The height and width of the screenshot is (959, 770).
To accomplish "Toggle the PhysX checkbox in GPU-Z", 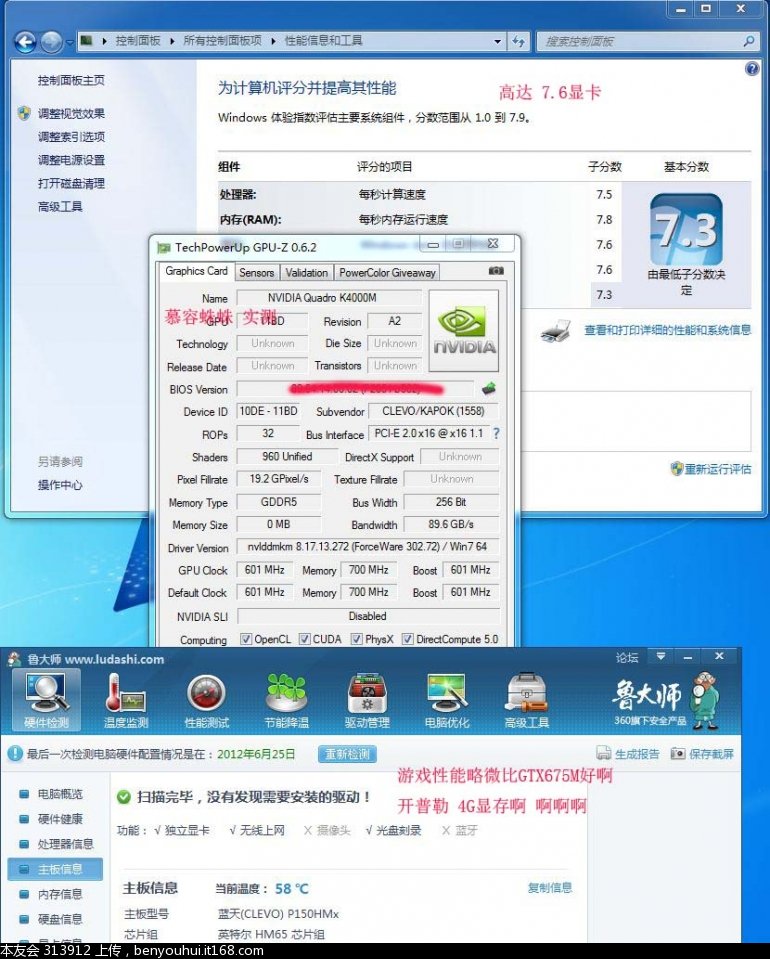I will [x=357, y=639].
